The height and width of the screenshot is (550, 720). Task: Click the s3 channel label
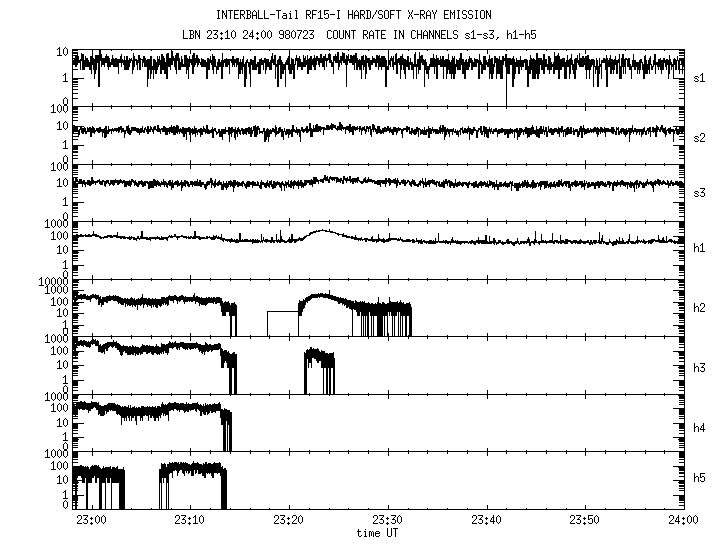pos(699,193)
